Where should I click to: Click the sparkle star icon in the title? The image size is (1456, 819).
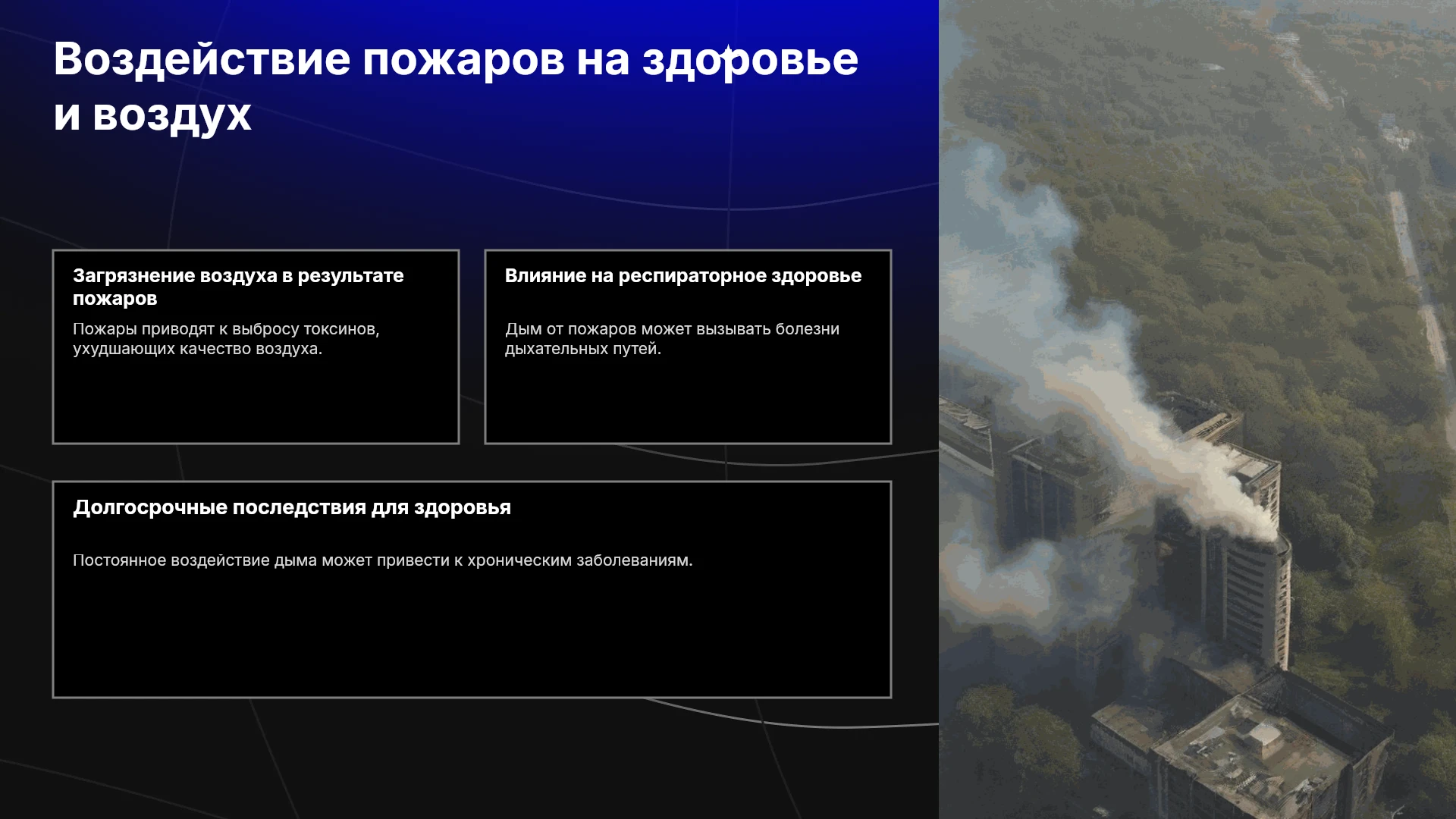[x=727, y=53]
